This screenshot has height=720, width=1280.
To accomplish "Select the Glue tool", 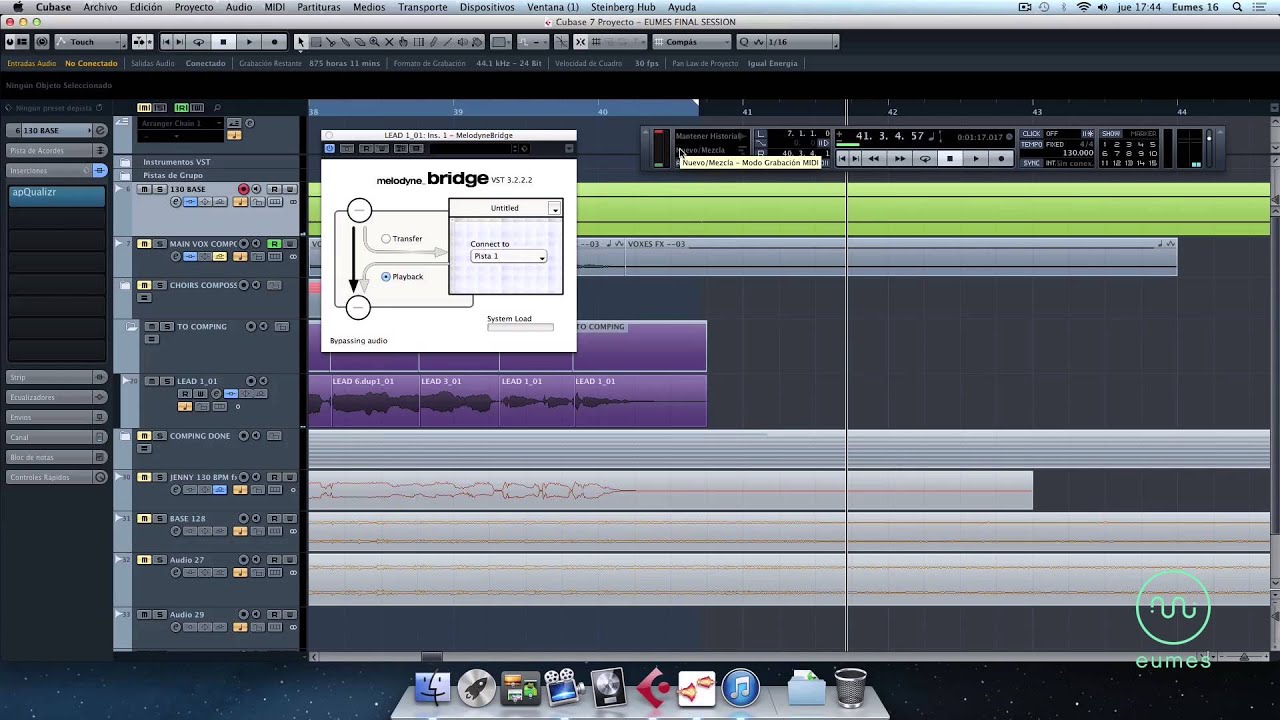I will 345,42.
